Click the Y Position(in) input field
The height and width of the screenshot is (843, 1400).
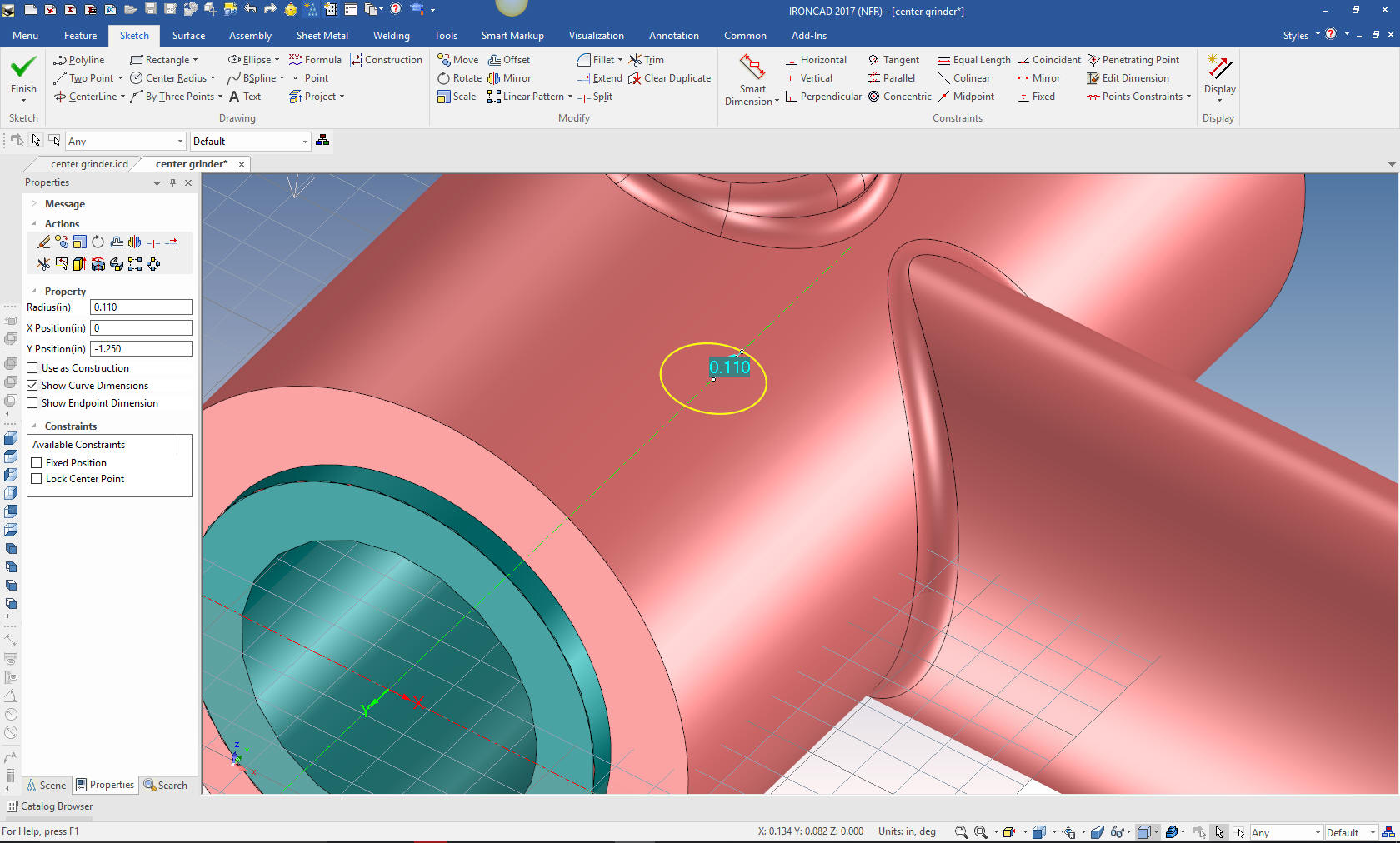141,349
